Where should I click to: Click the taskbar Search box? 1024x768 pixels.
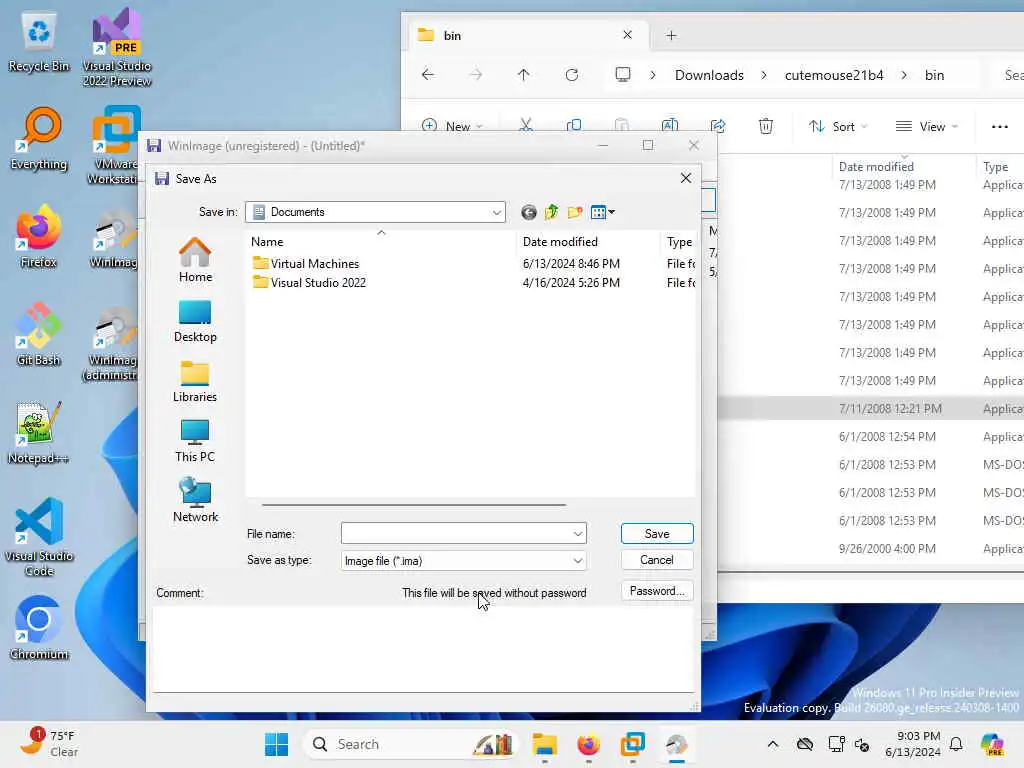click(x=411, y=744)
